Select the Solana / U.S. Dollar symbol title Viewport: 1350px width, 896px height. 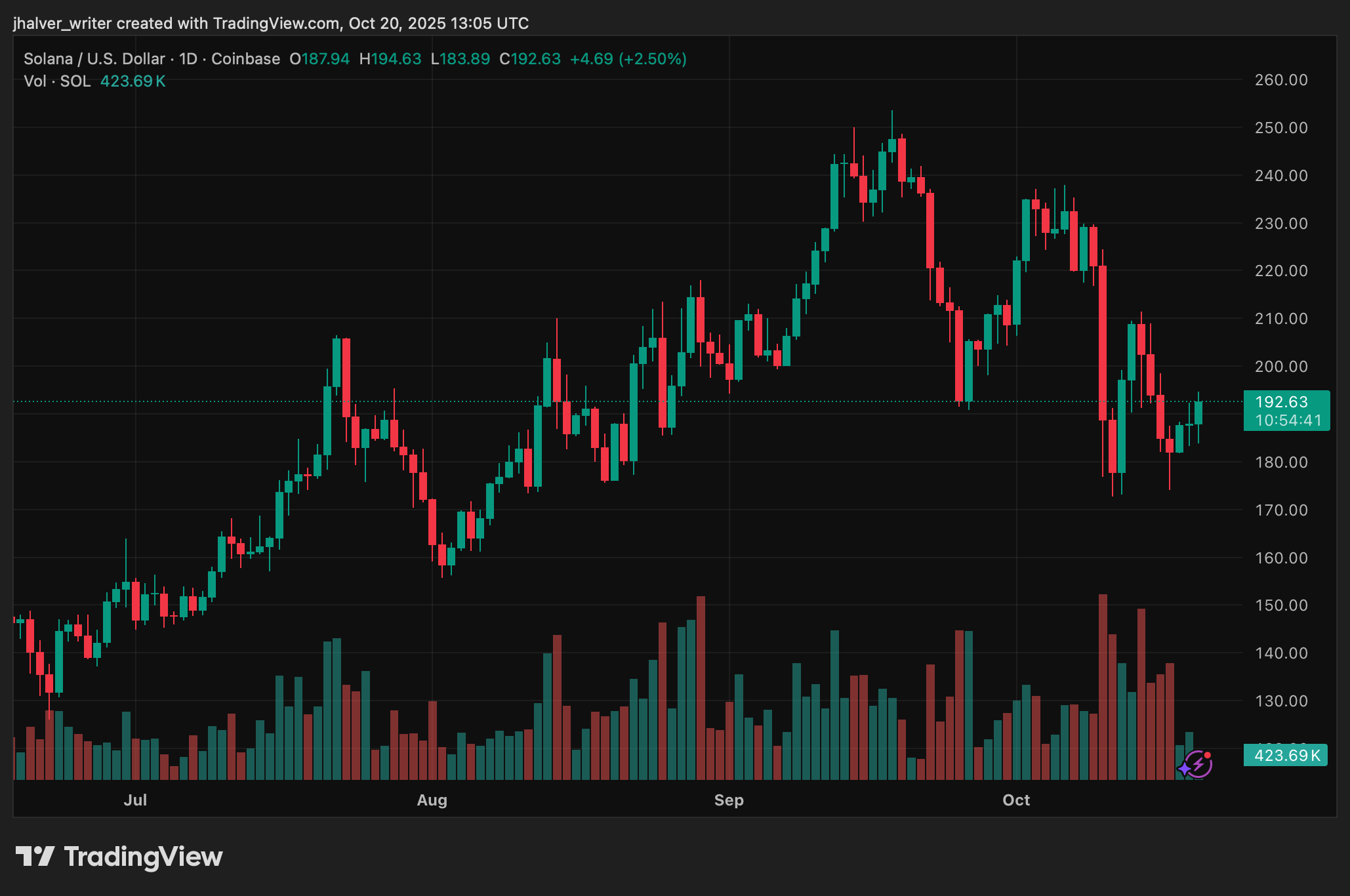[x=94, y=59]
